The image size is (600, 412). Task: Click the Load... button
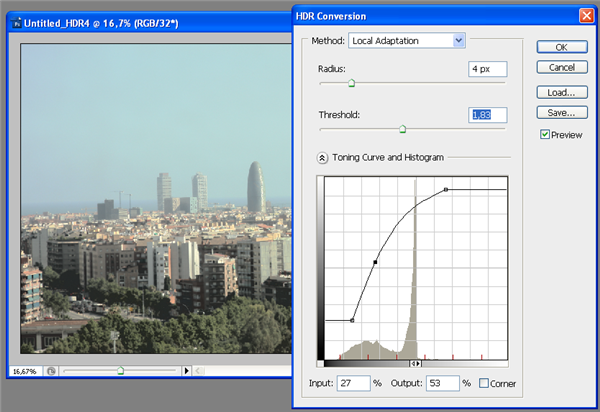560,92
